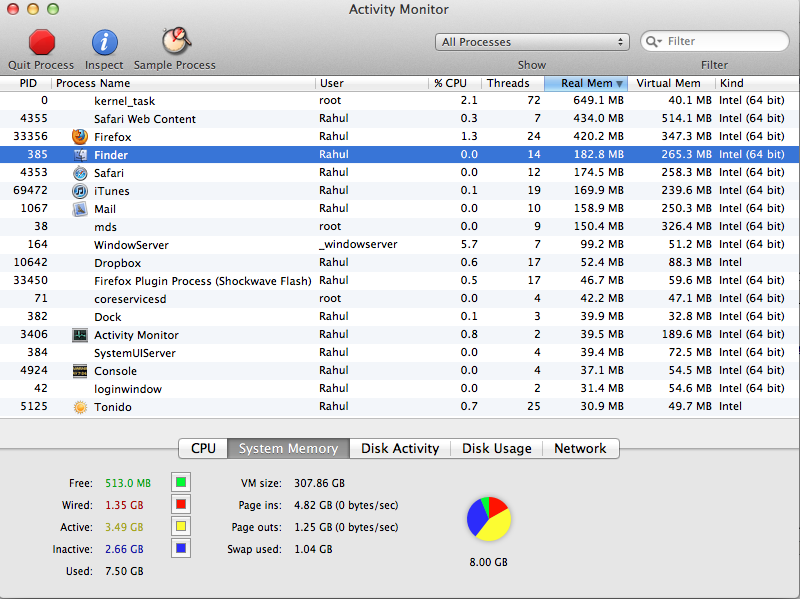Click the 1.04 GB swap used value
The height and width of the screenshot is (599, 800).
[x=313, y=550]
